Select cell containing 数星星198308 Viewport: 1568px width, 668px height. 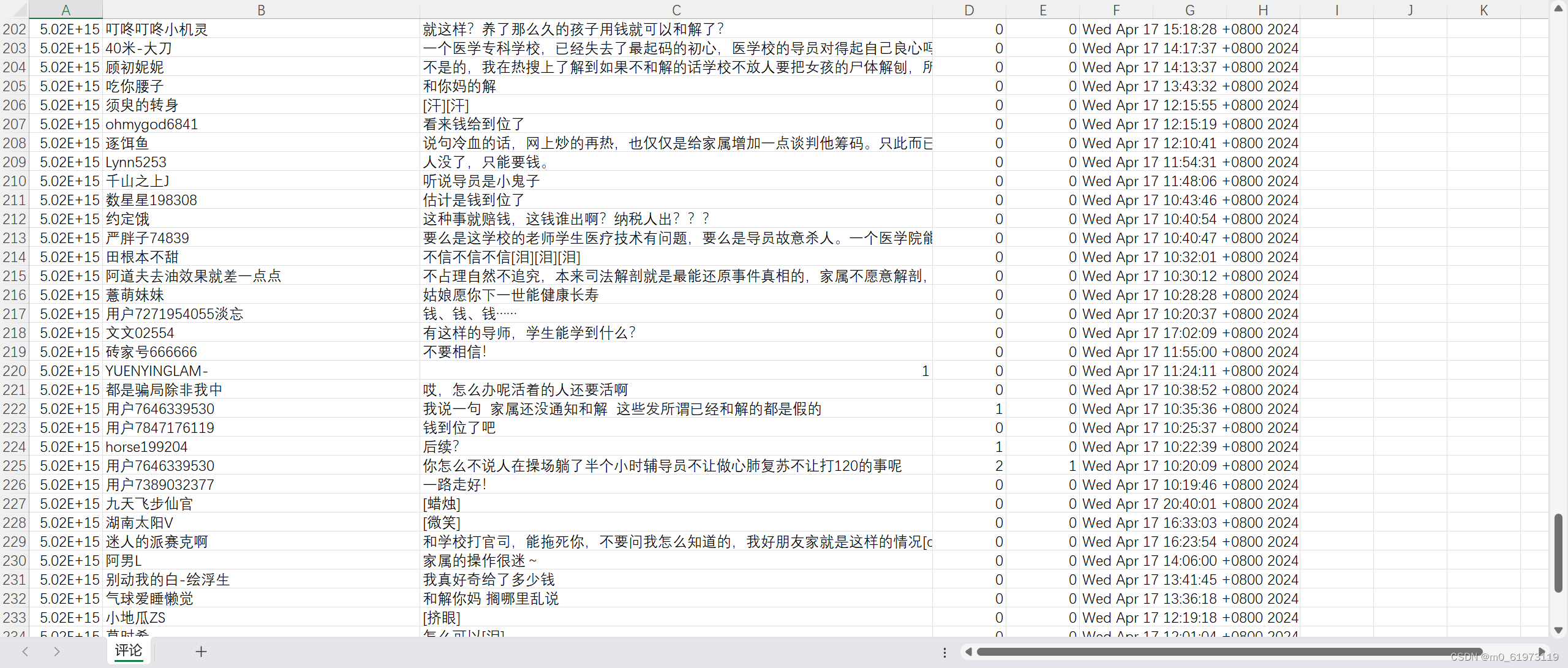[x=261, y=200]
